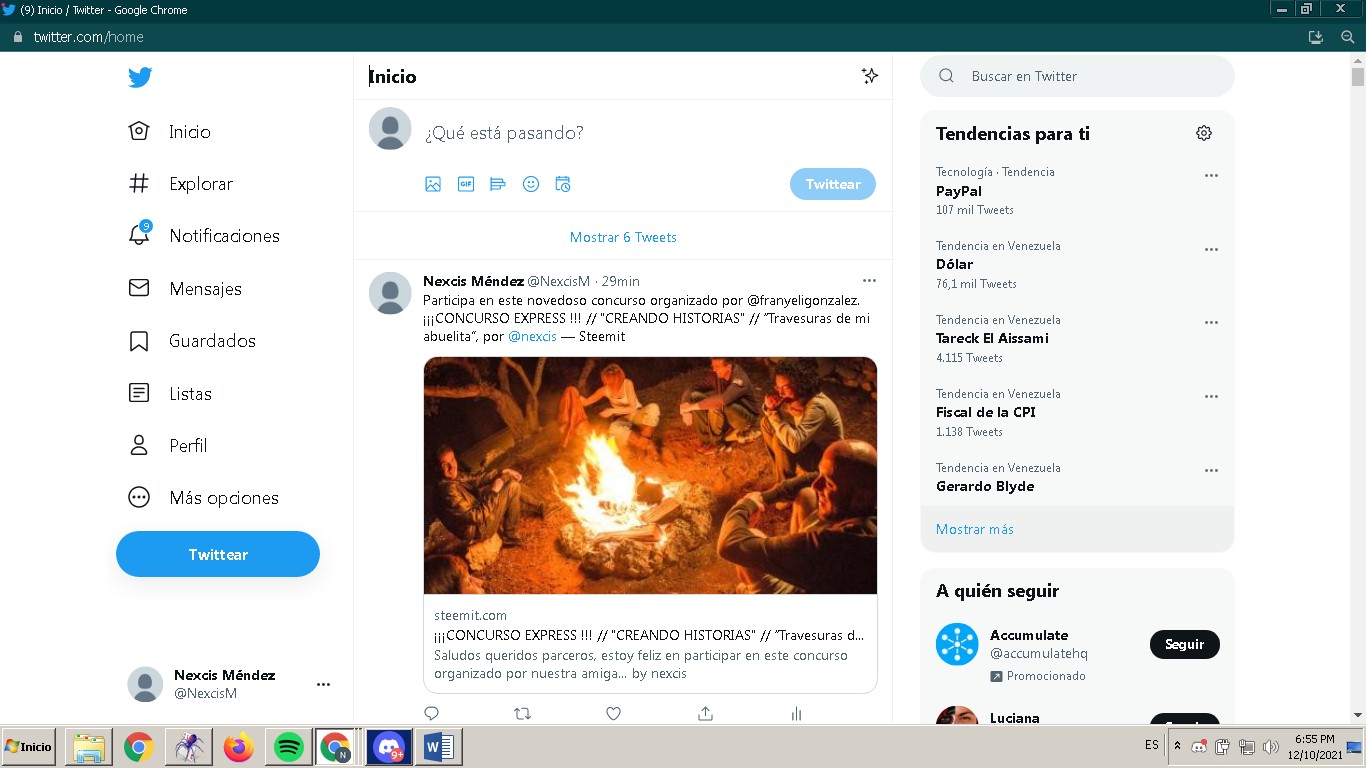Viewport: 1366px width, 768px height.
Task: Open Guardados bookmarks in the sidebar
Action: click(x=192, y=341)
